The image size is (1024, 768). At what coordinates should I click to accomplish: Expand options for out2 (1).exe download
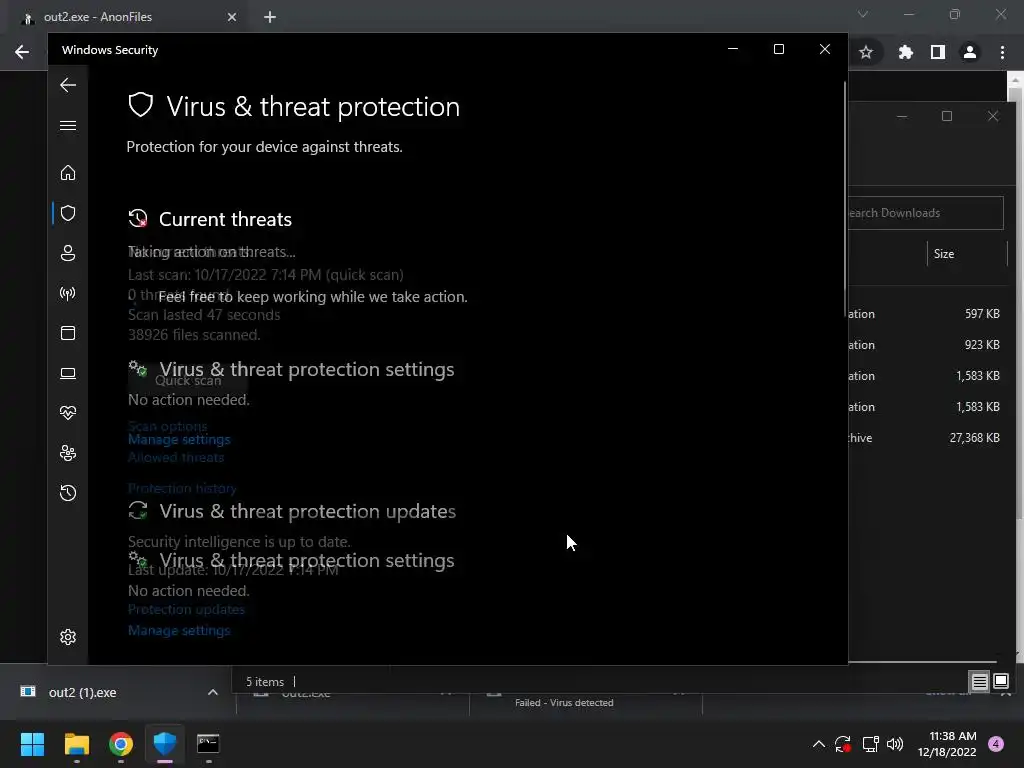[x=213, y=692]
